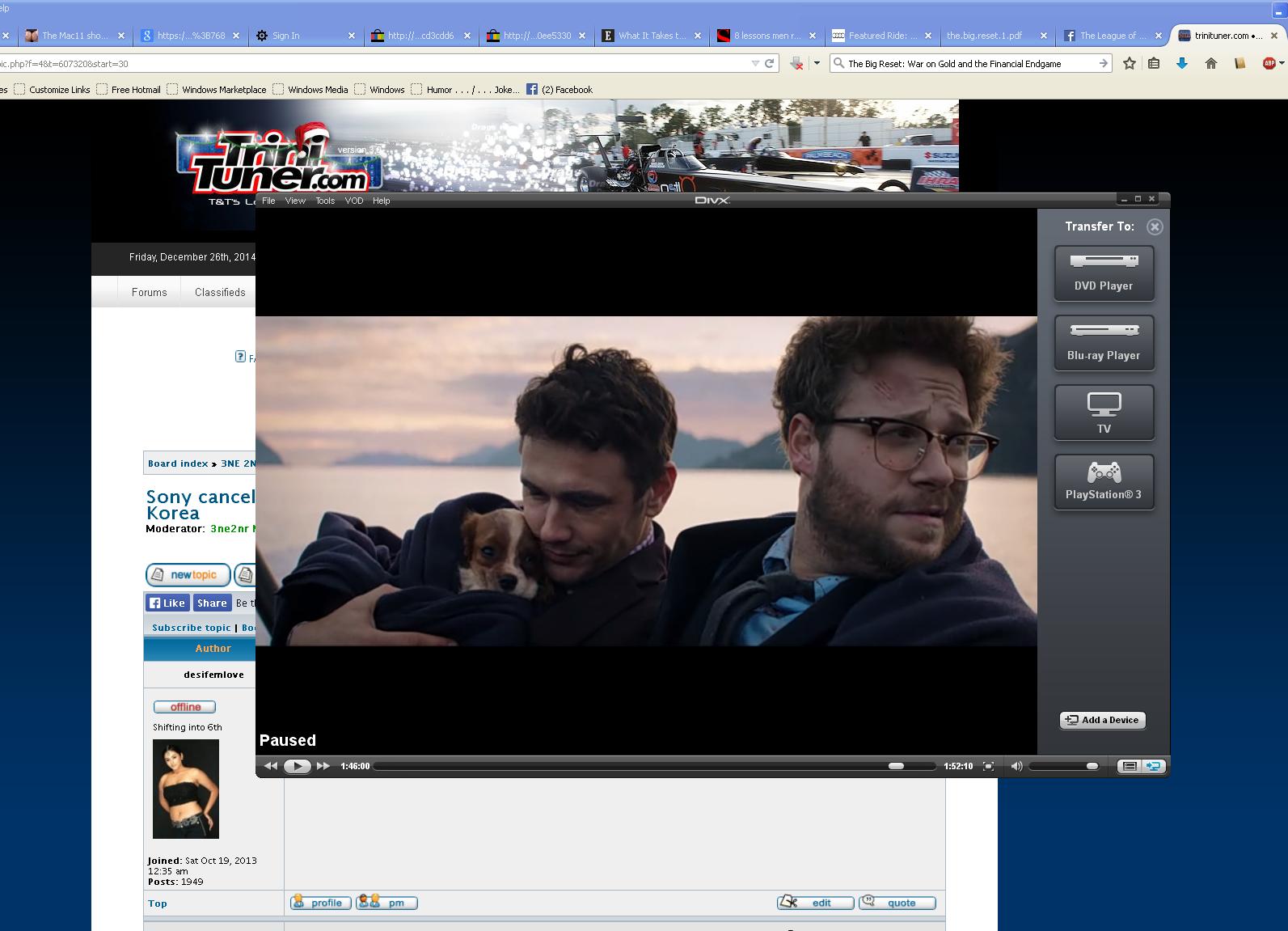
Task: Move the DivX seek bar handle
Action: click(x=896, y=766)
